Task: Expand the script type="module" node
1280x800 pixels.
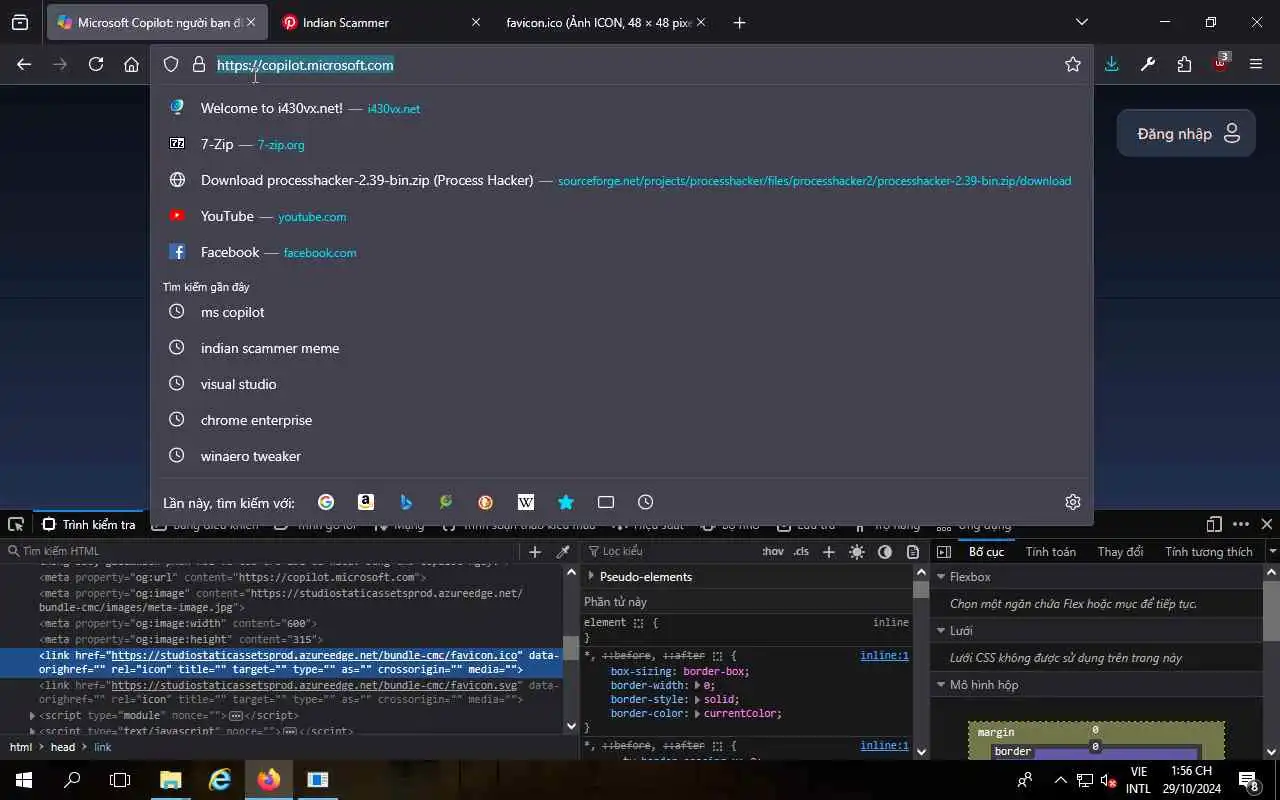Action: pyautogui.click(x=32, y=715)
